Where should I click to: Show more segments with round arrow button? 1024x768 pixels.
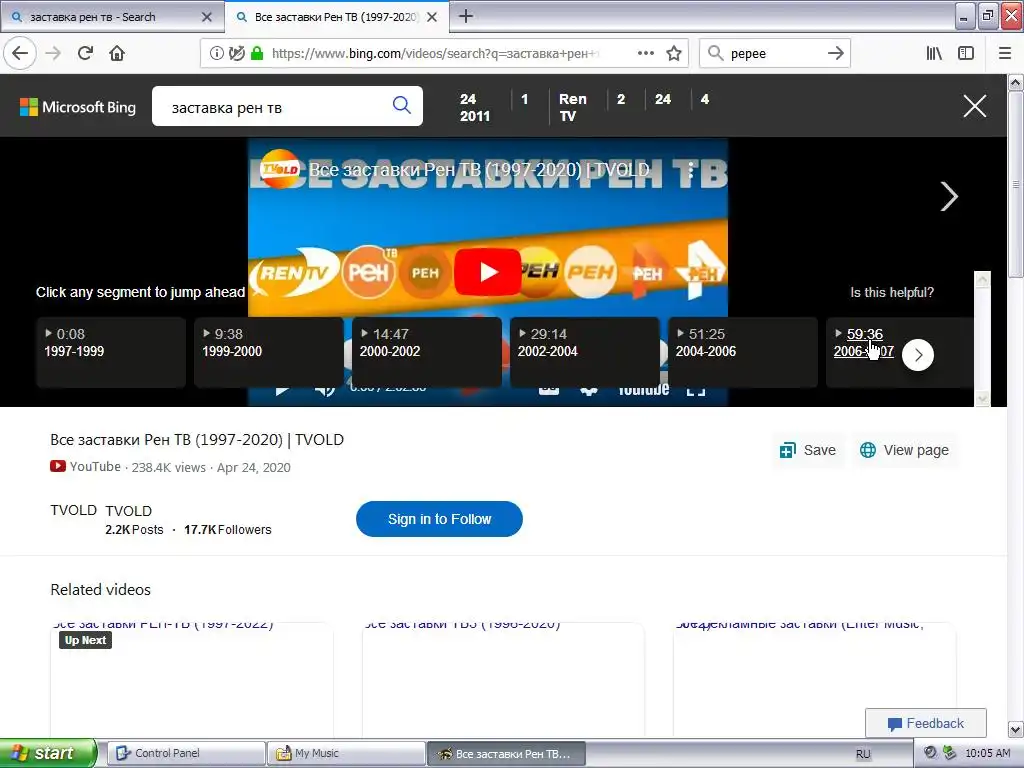[918, 355]
